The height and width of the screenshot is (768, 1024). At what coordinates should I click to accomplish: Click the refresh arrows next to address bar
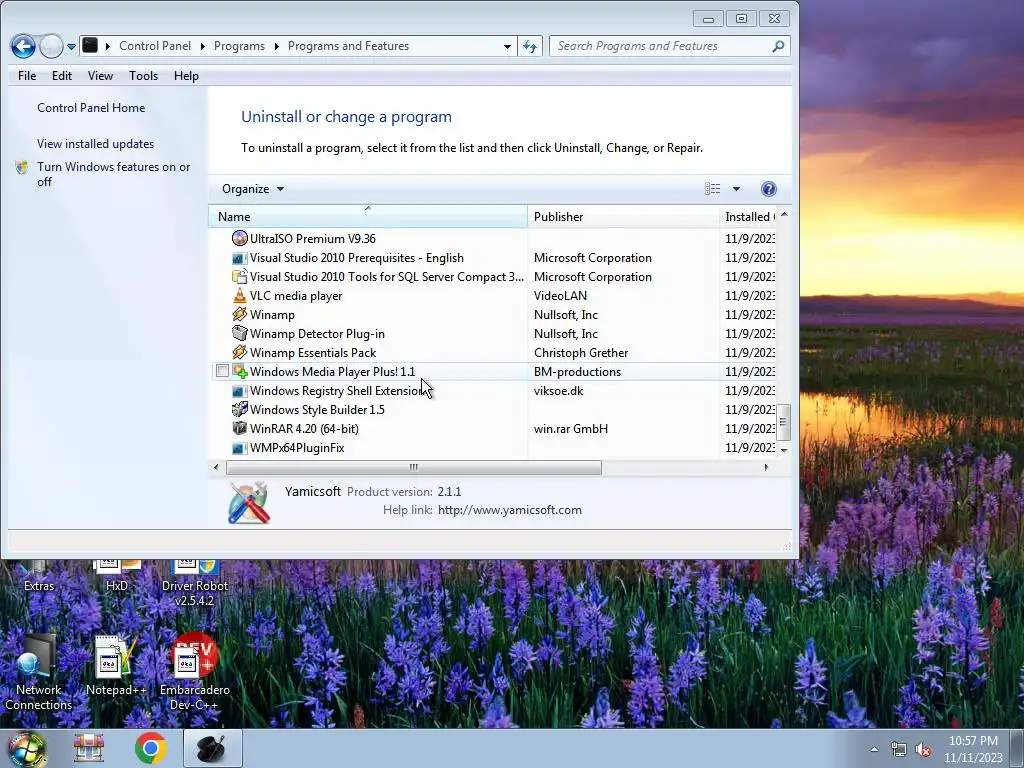point(530,46)
